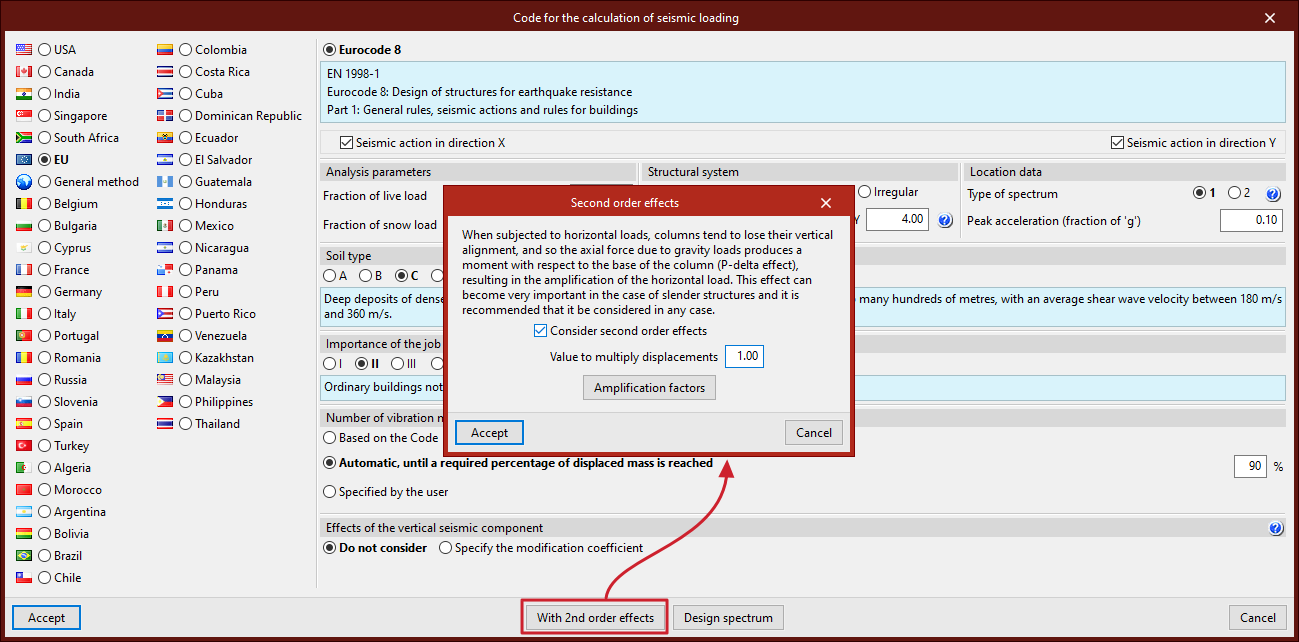1299x642 pixels.
Task: Click the Malaysia flag icon
Action: 165,380
